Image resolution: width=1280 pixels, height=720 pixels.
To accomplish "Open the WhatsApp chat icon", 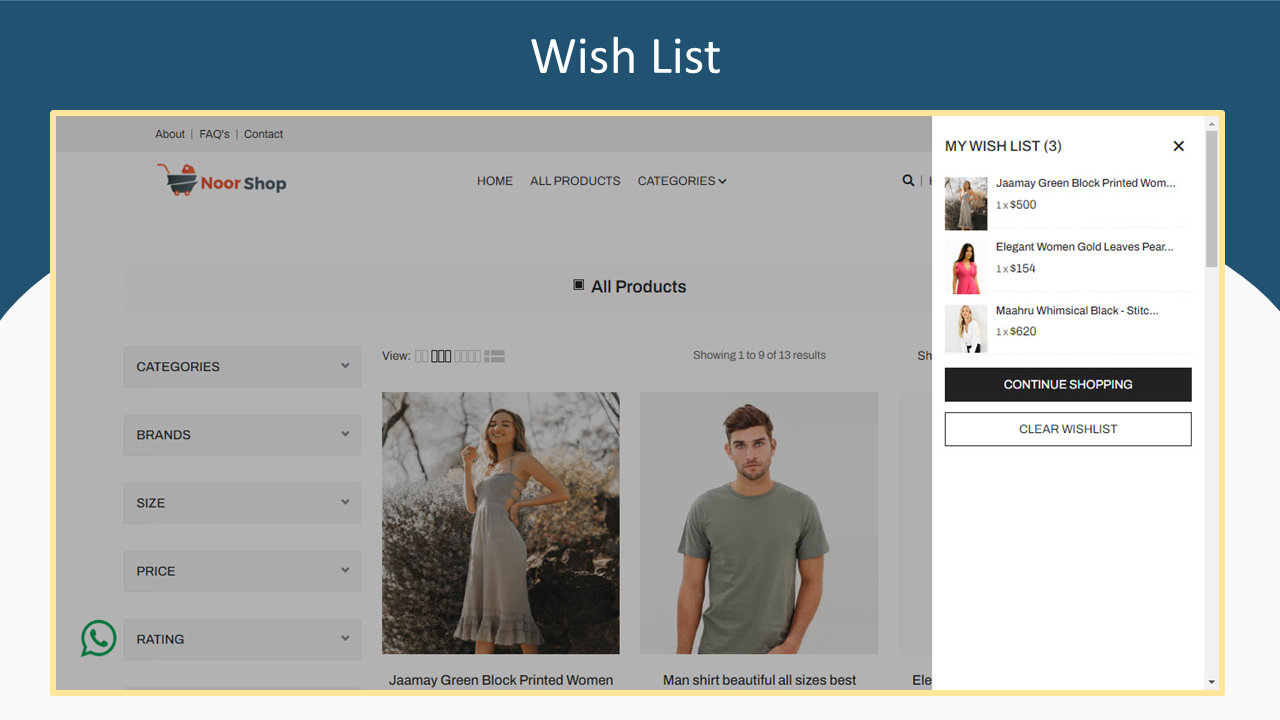I will coord(97,638).
